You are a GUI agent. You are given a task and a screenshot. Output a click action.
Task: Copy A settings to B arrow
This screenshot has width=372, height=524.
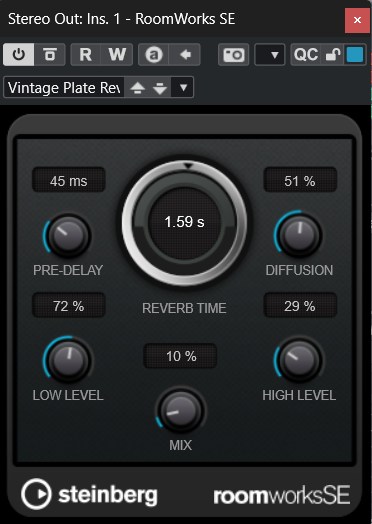tap(185, 54)
